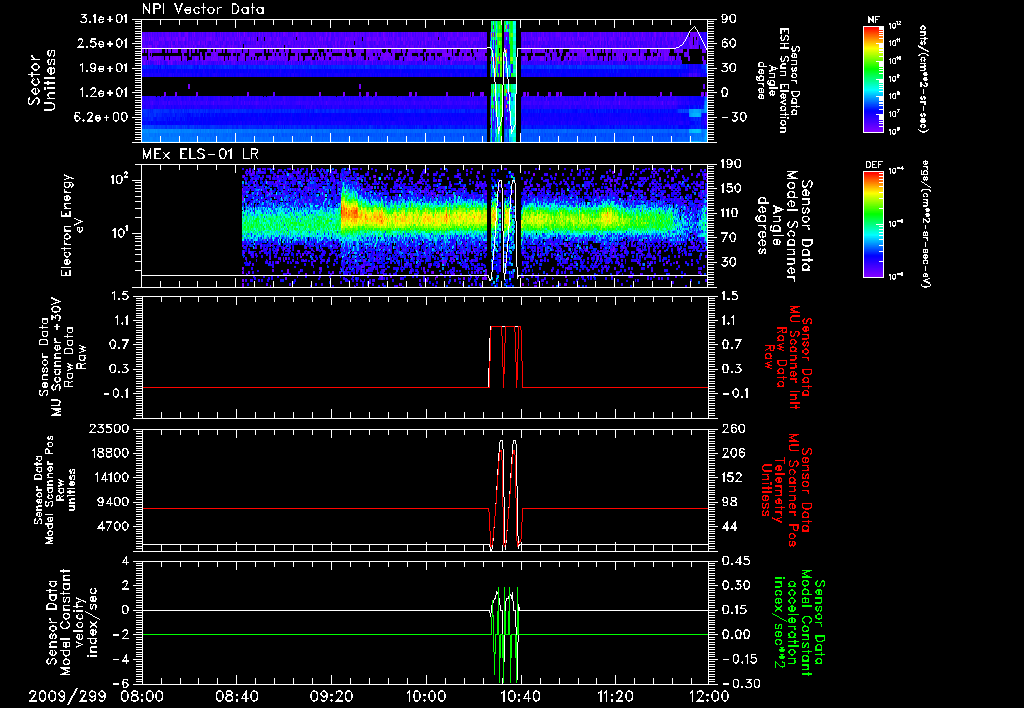The height and width of the screenshot is (708, 1024).
Task: Click the "190" scanner angle tick label
Action: click(x=731, y=163)
